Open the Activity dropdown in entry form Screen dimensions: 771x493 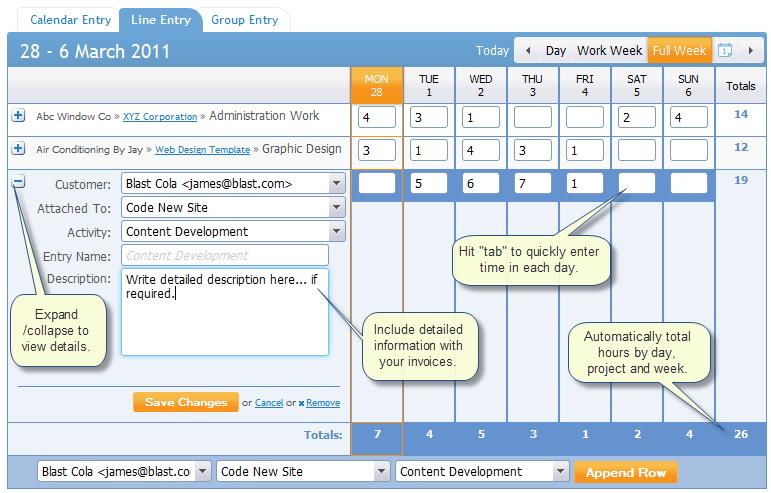(336, 231)
